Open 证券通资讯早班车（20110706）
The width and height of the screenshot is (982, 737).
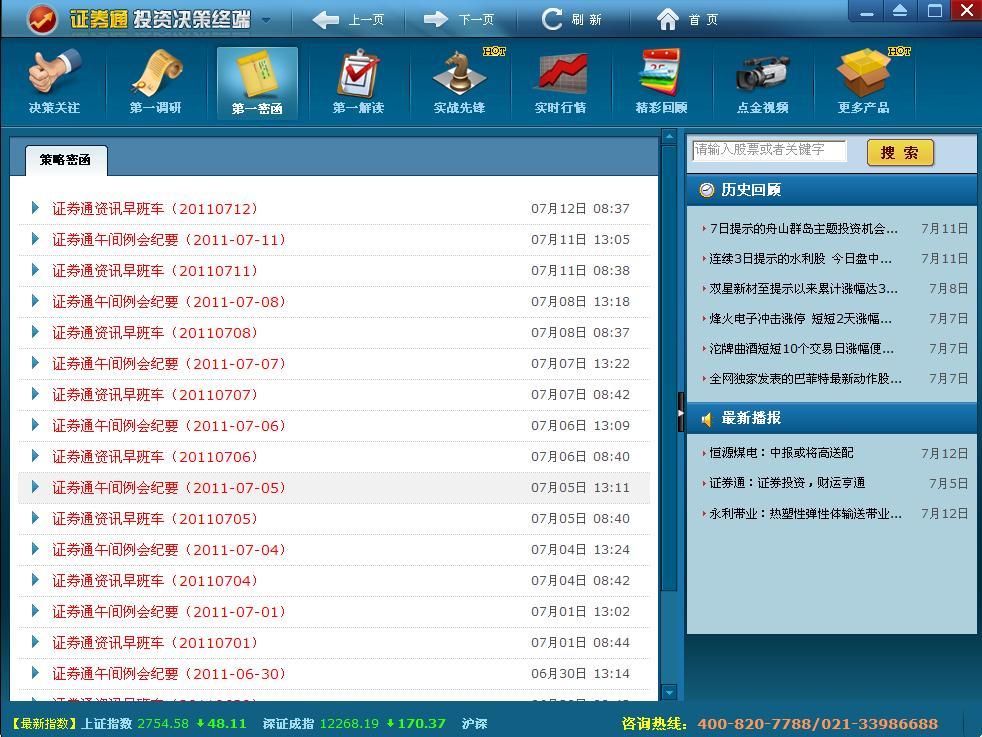coord(155,456)
